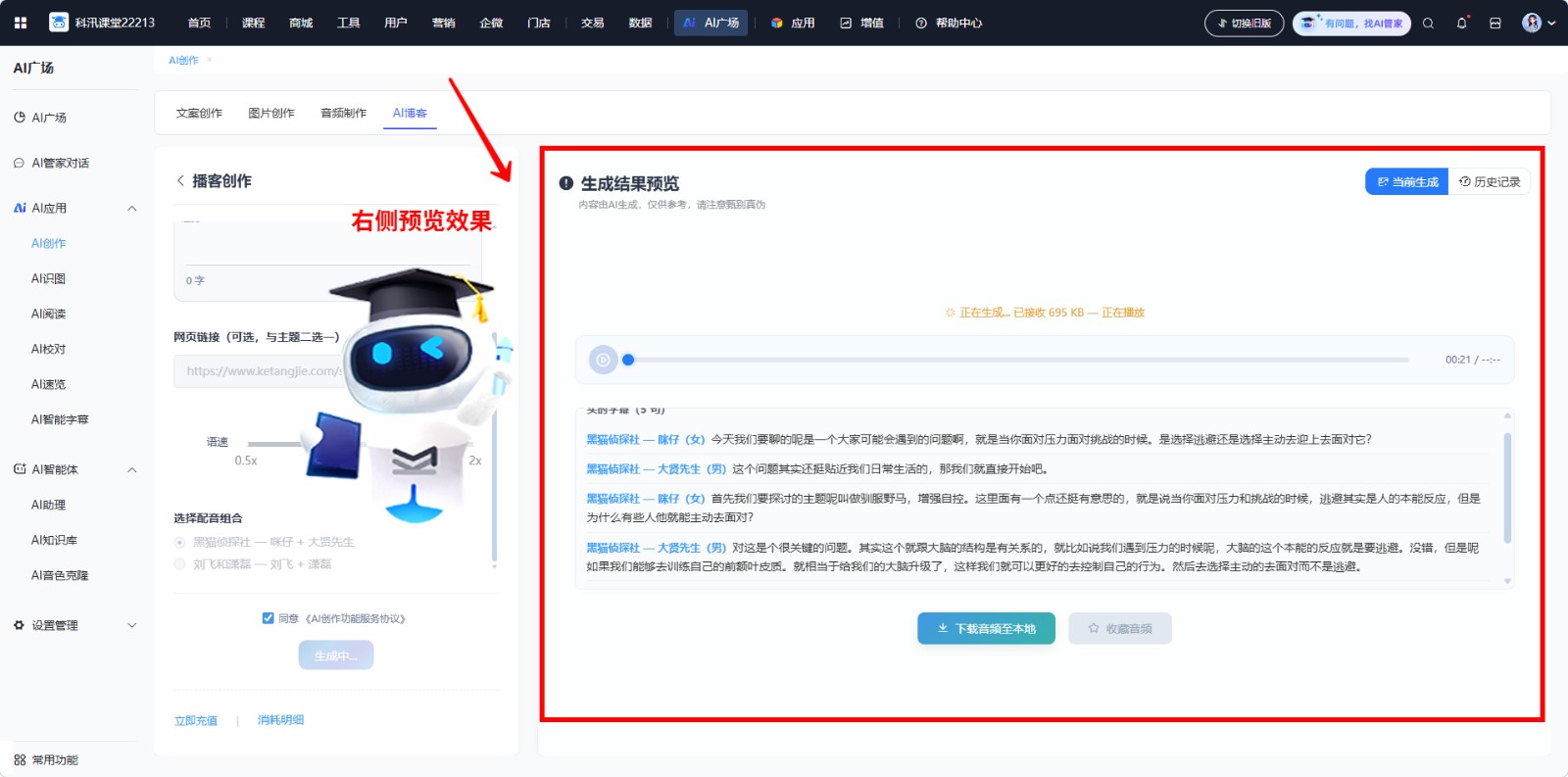This screenshot has height=777, width=1568.
Task: Click the AI广场 sidebar icon
Action: pyautogui.click(x=19, y=118)
